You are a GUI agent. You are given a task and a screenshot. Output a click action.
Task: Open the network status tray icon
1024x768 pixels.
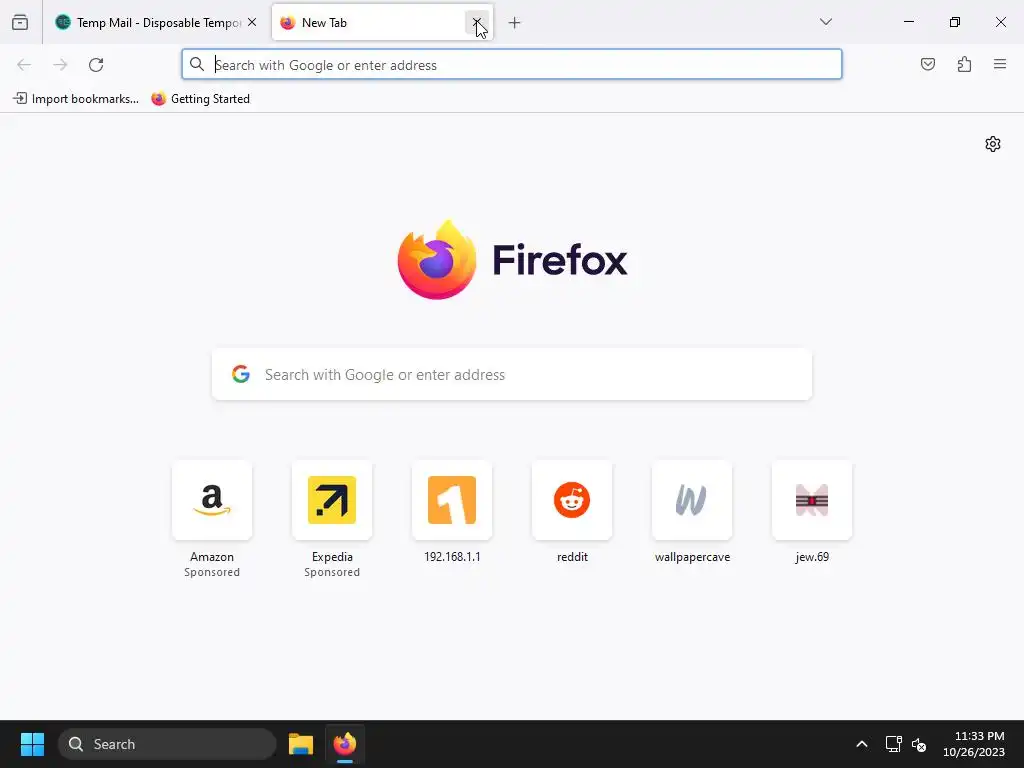pos(893,744)
